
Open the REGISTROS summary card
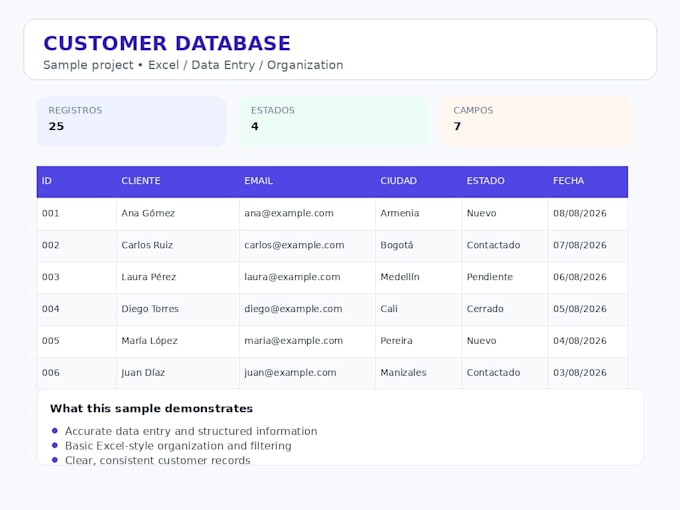click(131, 121)
